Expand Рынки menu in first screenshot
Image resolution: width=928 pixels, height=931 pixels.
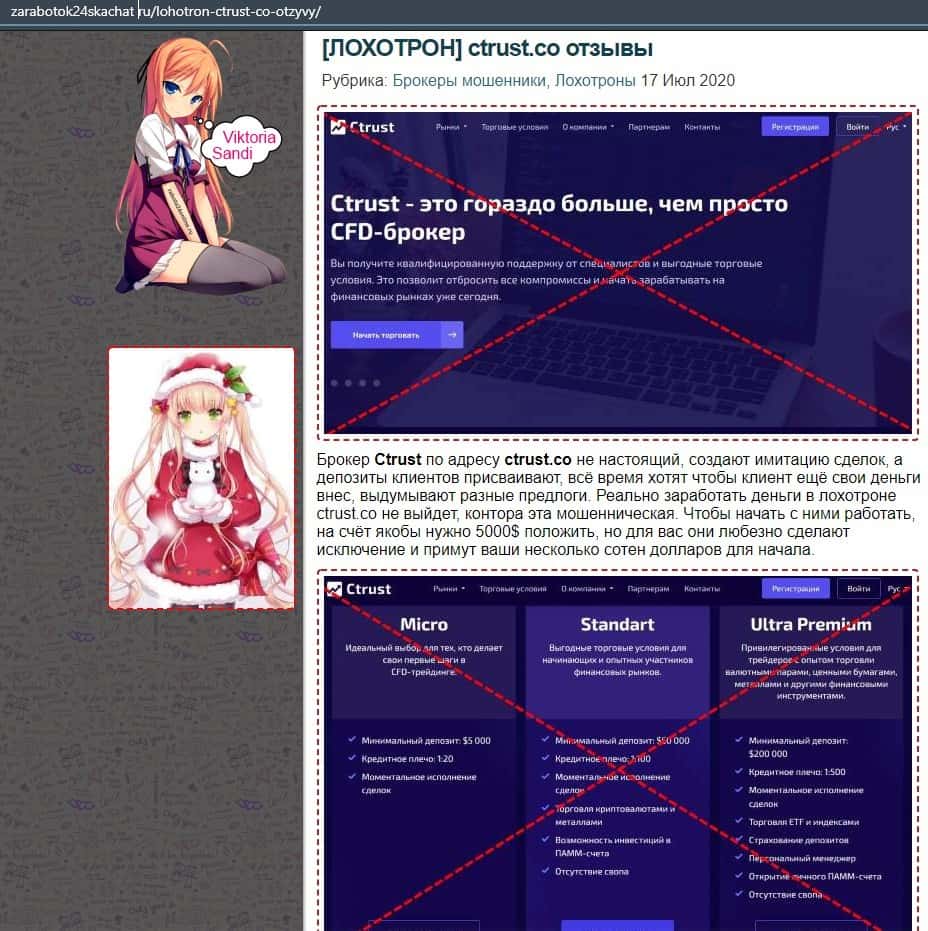pos(451,127)
